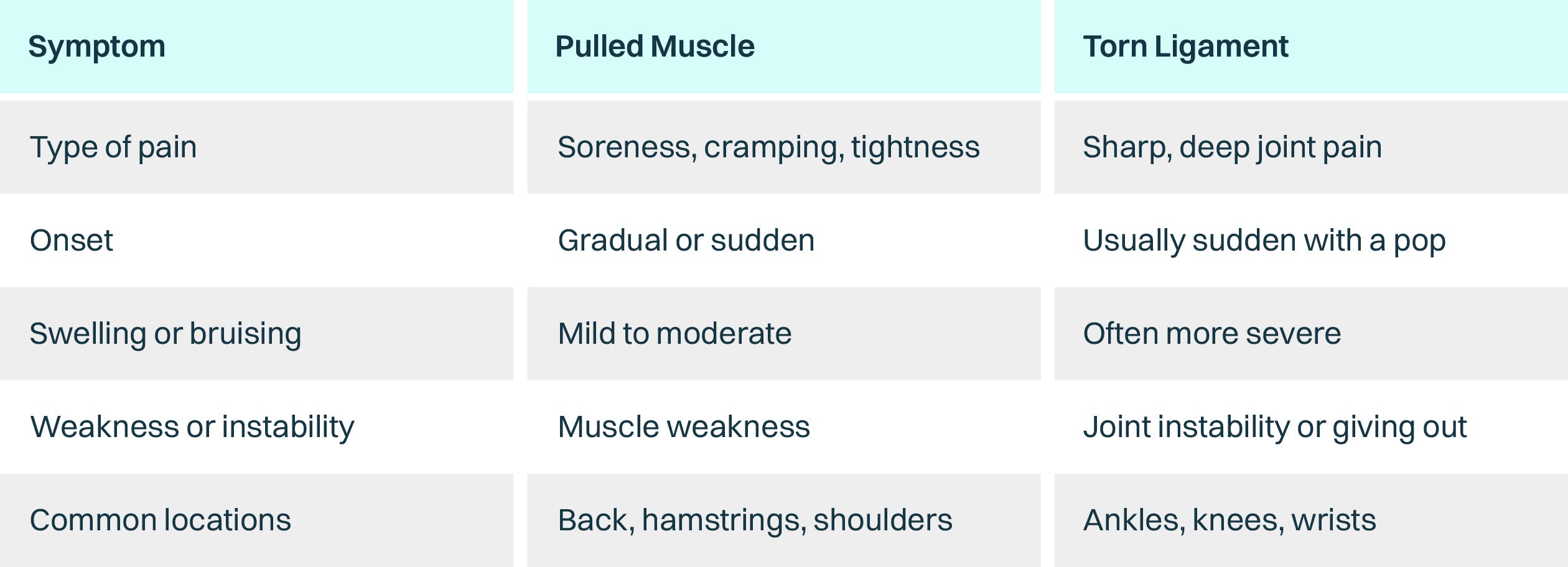
Task: Select the Swelling or bruising row label
Action: click(166, 334)
